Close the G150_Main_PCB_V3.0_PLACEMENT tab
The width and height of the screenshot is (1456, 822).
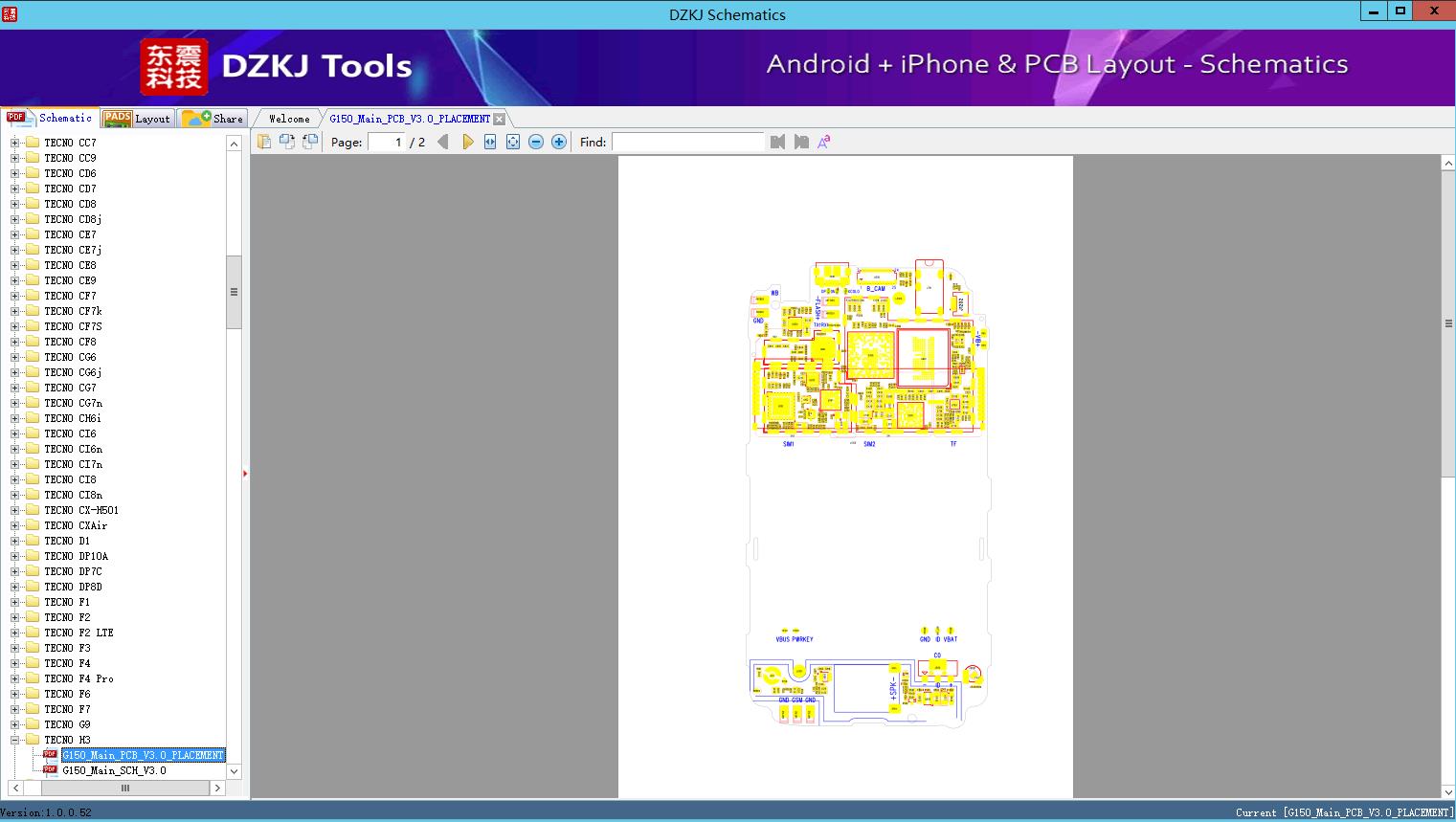(x=499, y=119)
